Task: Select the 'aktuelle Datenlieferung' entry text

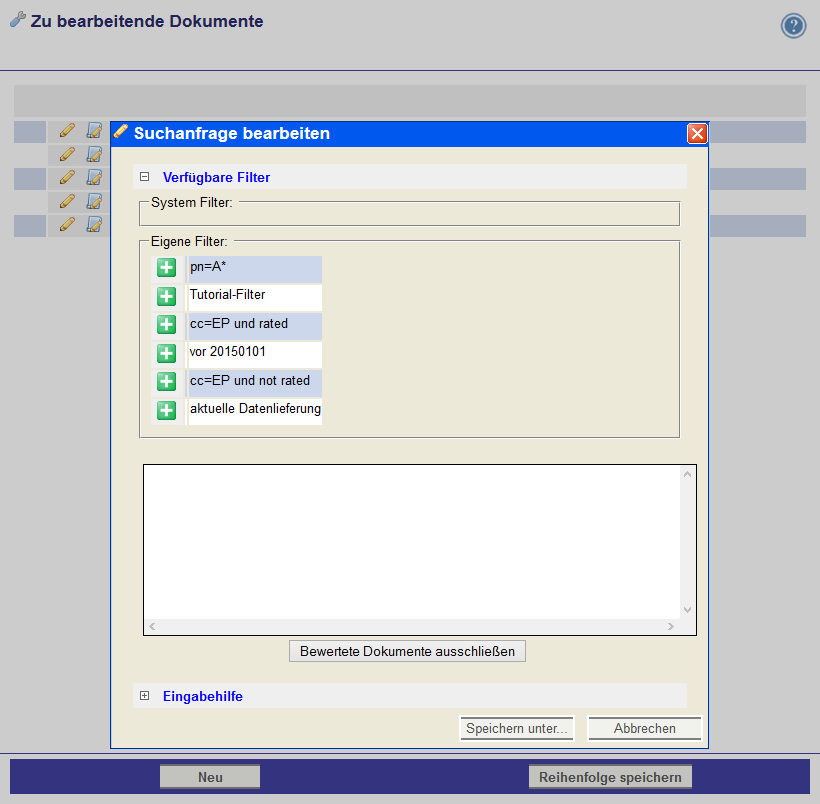Action: click(x=255, y=409)
